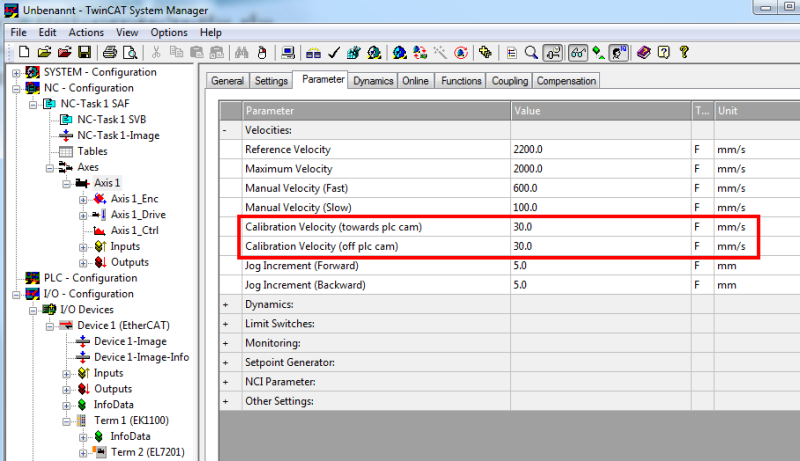Click Jog Increment (Forward) value 5.0
This screenshot has height=461, width=800.
coord(520,266)
